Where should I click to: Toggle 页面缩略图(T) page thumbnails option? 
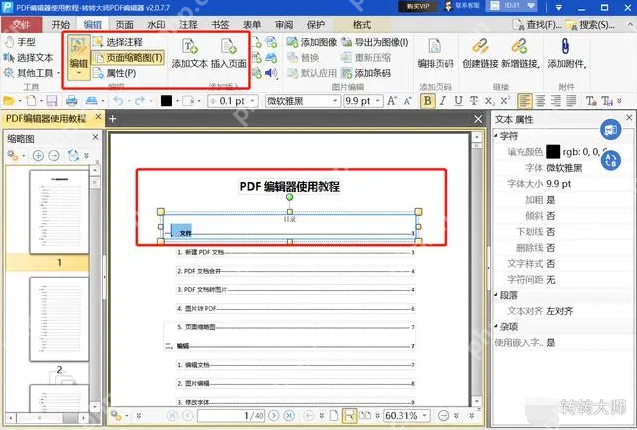tap(128, 58)
